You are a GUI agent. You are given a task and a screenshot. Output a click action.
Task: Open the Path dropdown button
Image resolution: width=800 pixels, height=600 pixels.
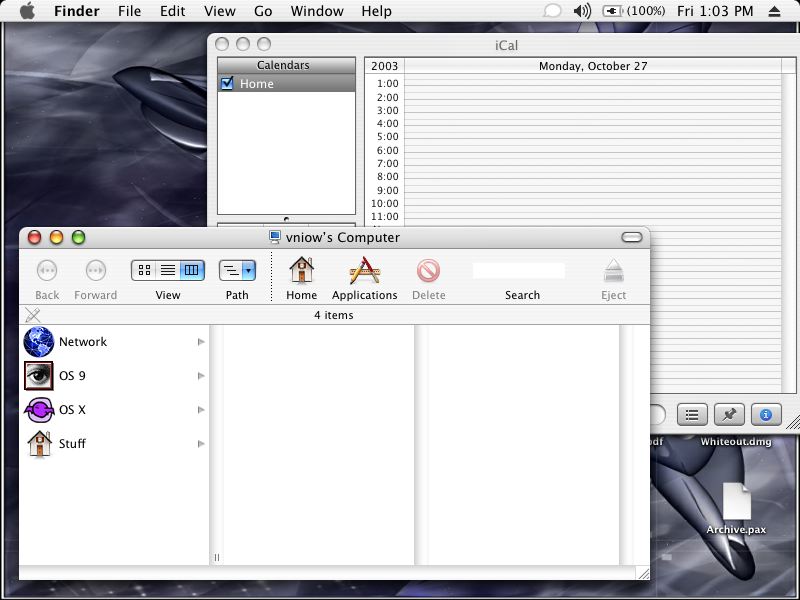(x=237, y=270)
